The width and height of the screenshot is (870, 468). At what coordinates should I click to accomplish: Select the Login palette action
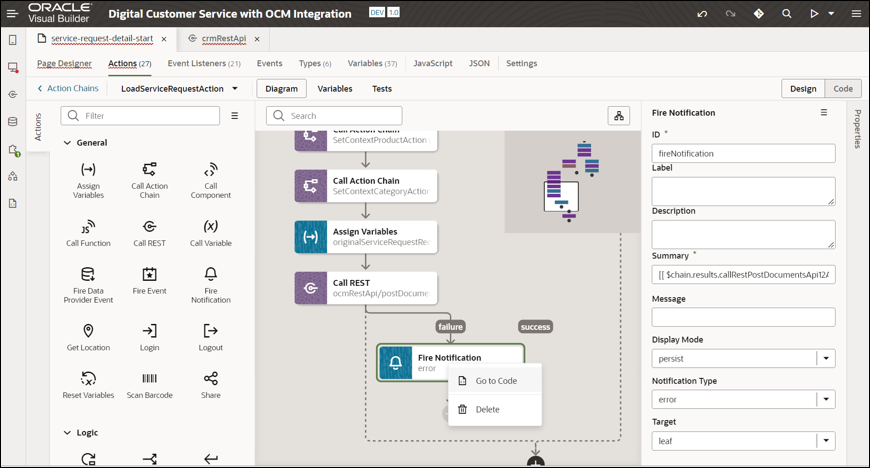click(149, 337)
